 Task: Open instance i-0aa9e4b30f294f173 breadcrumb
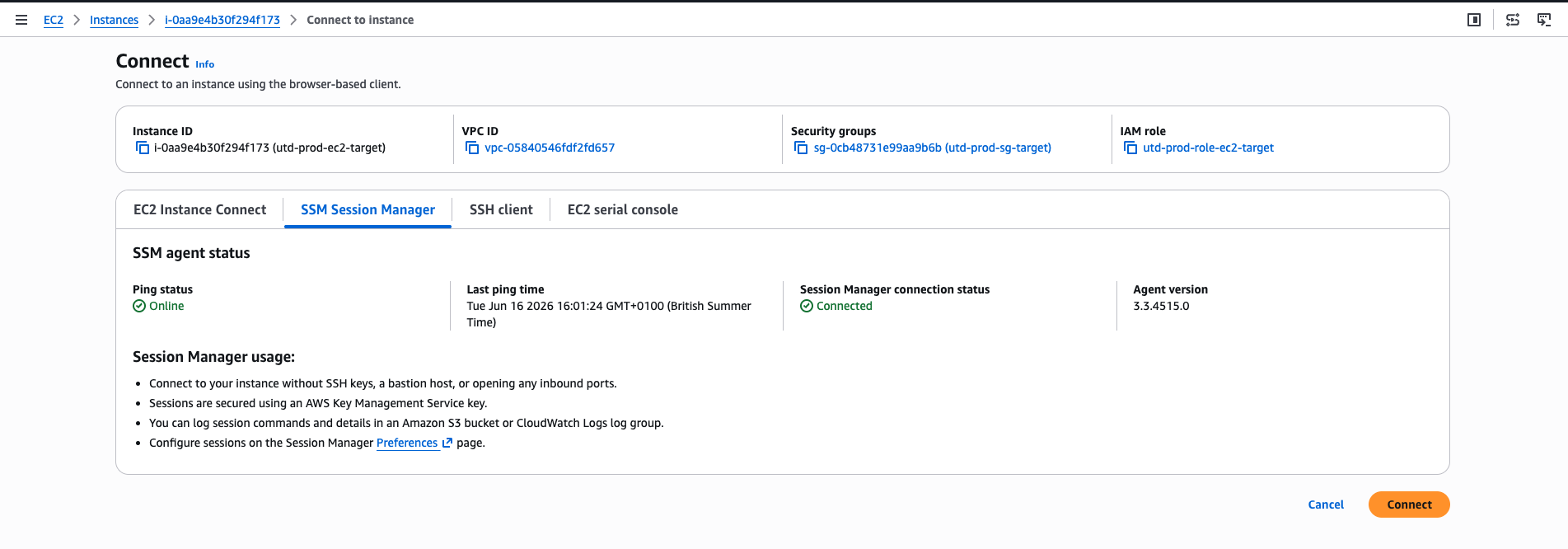click(222, 20)
